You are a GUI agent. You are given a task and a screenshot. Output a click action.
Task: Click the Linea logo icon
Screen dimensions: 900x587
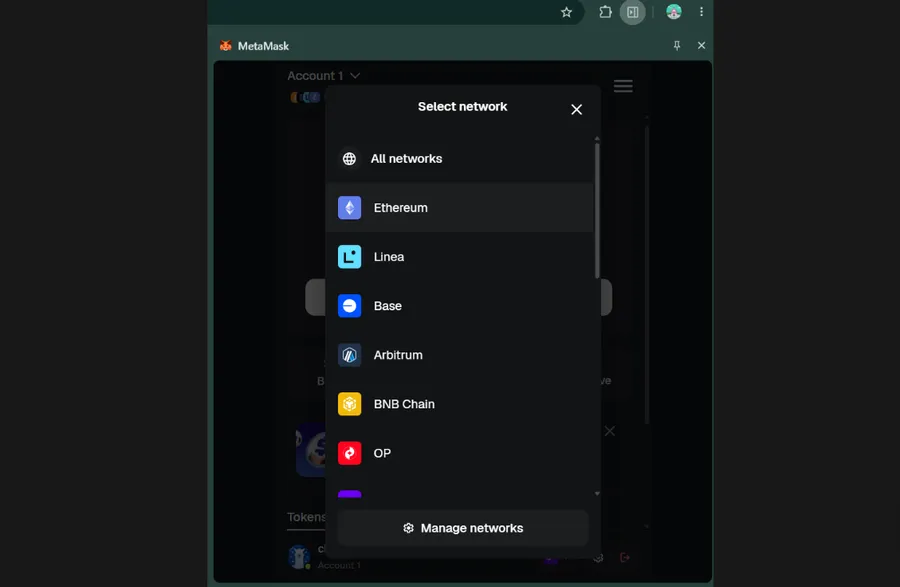click(x=350, y=257)
